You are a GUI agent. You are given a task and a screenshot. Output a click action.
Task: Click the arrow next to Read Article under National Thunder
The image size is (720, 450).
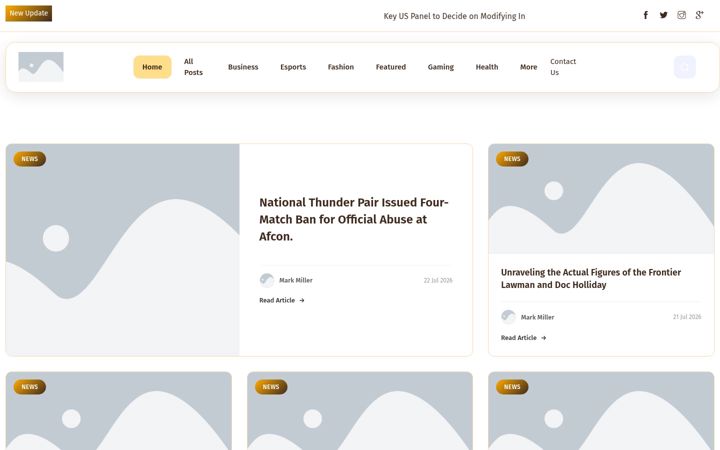[302, 300]
